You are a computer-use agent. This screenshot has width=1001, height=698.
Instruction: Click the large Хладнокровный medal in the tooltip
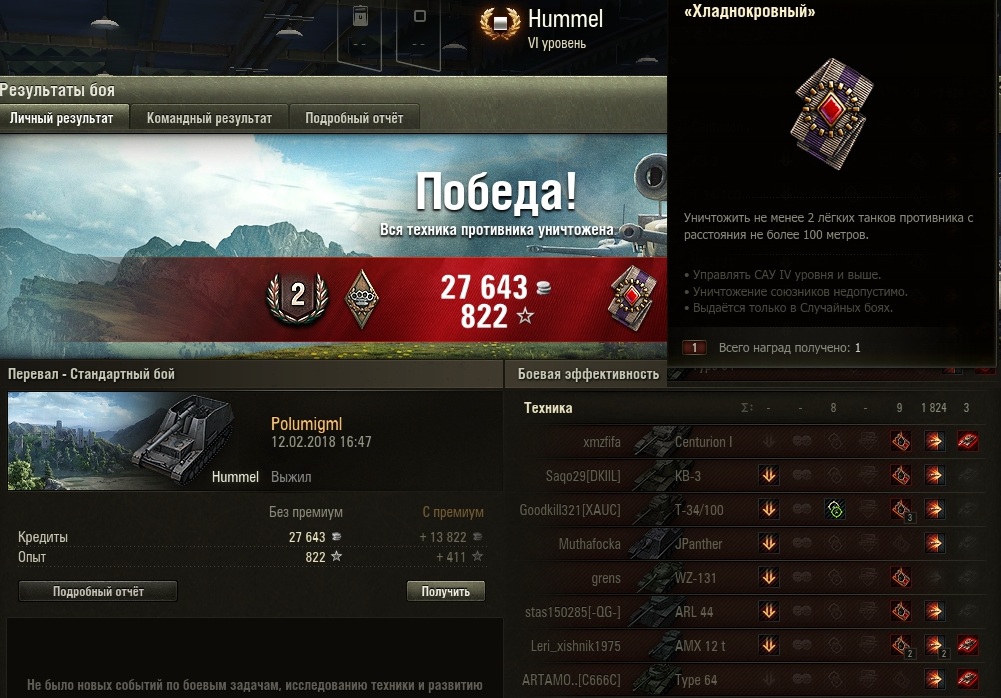(x=831, y=113)
